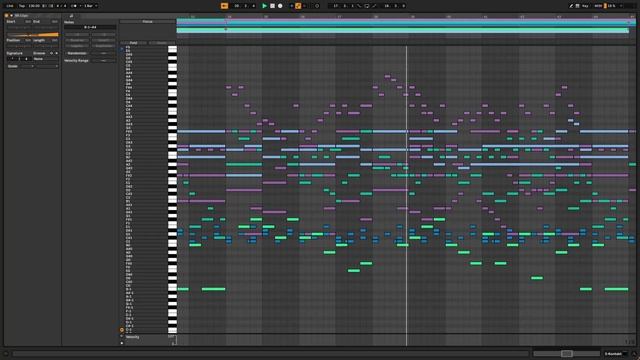Enter Key map mode
Image resolution: width=640 pixels, height=360 pixels.
pos(585,6)
